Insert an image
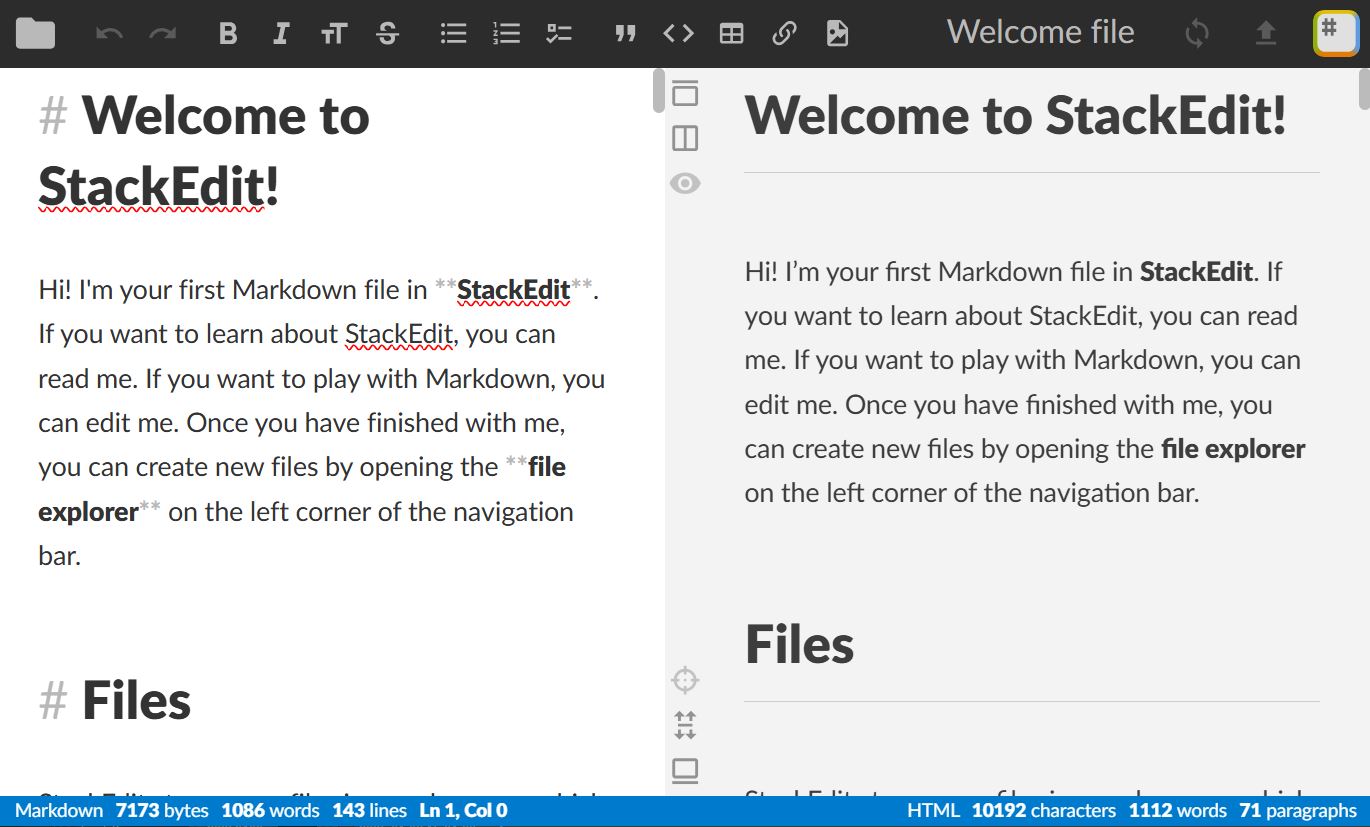Viewport: 1370px width, 827px height. coord(838,34)
